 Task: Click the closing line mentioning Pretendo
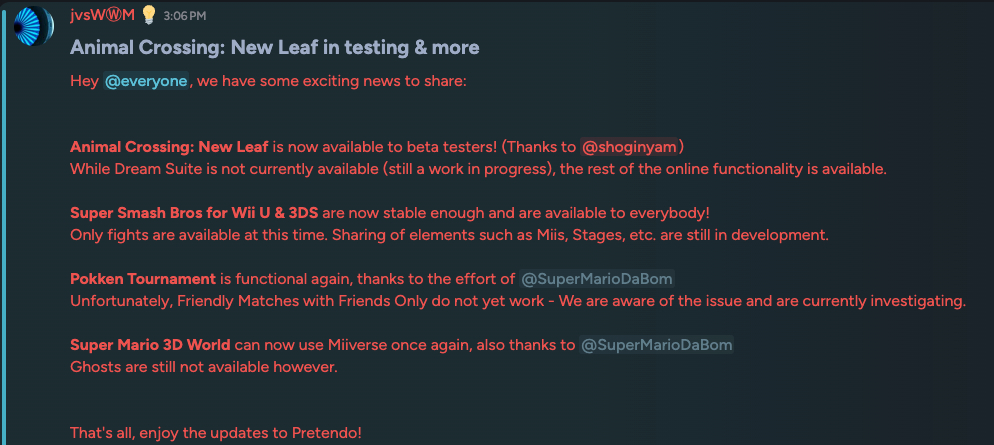coord(215,433)
